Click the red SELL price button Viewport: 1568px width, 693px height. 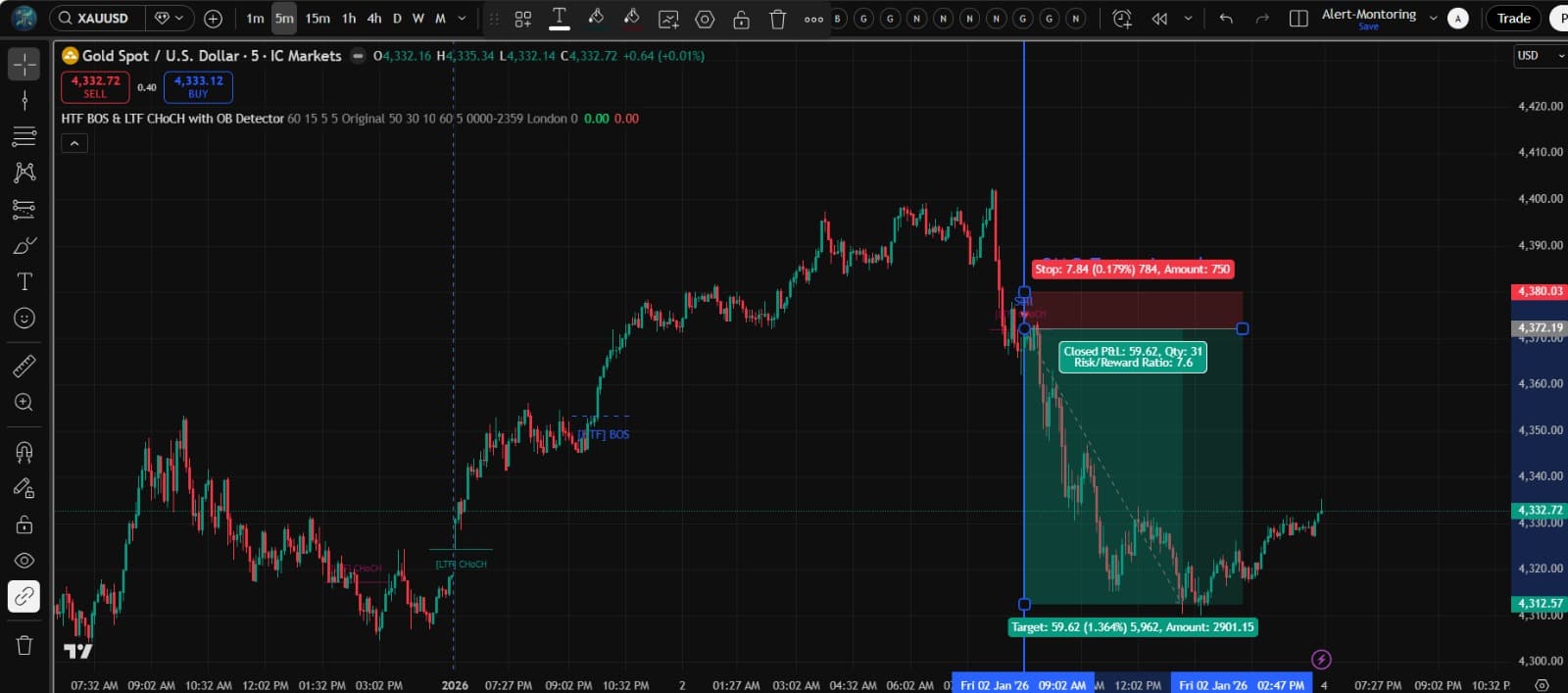(95, 86)
